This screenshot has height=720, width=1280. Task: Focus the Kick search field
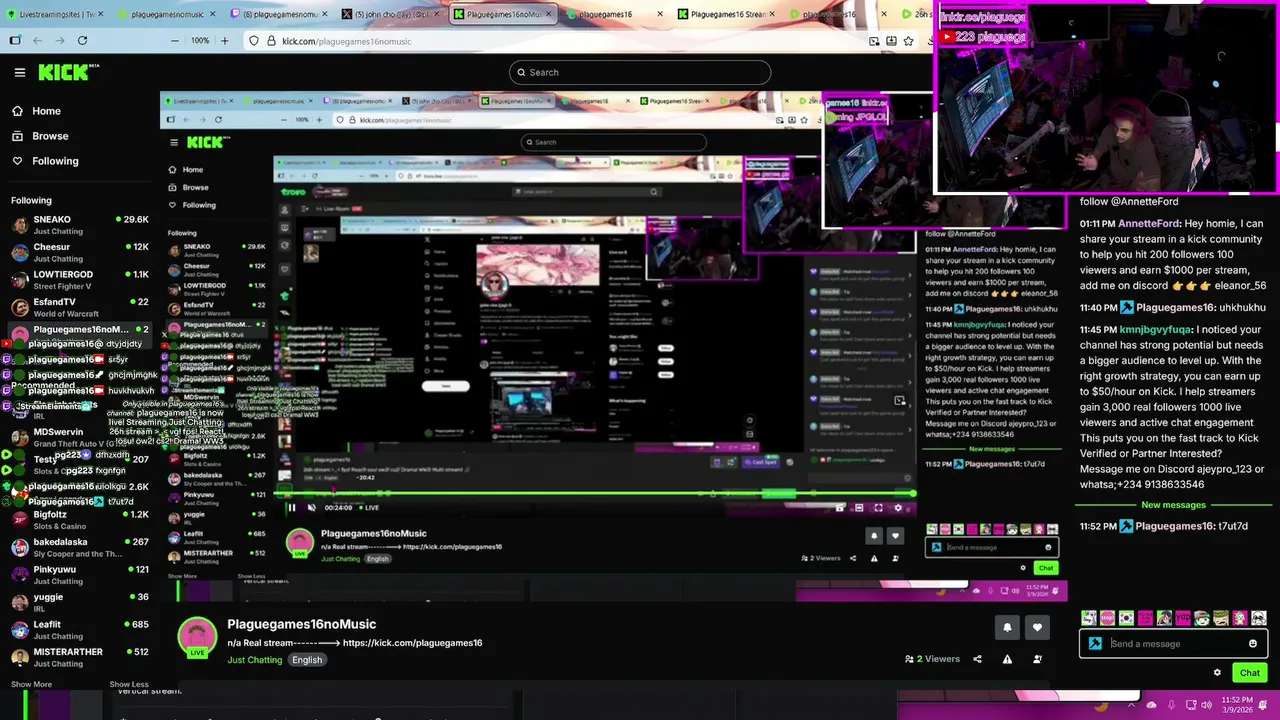(640, 72)
